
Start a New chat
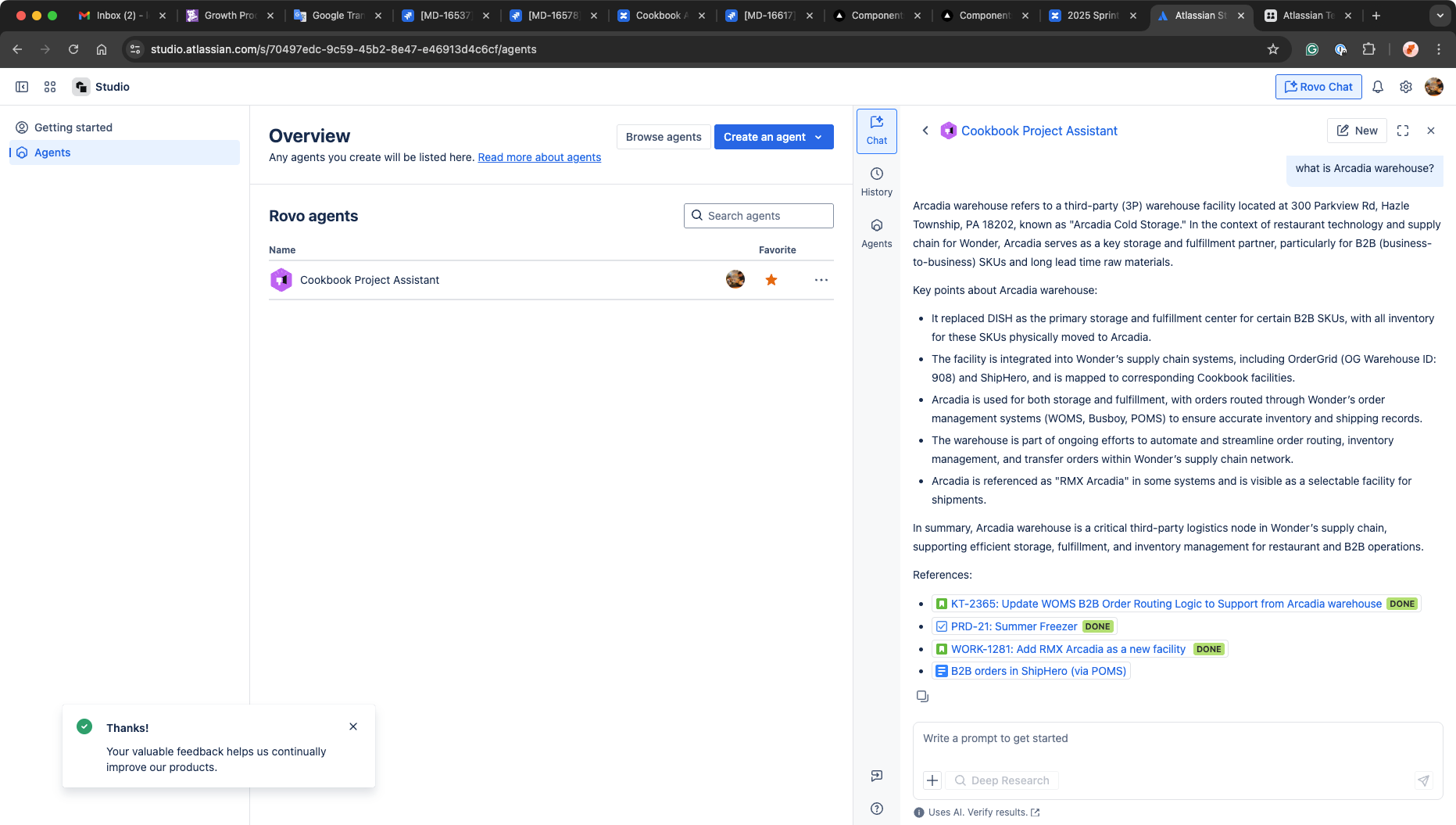(x=1357, y=131)
